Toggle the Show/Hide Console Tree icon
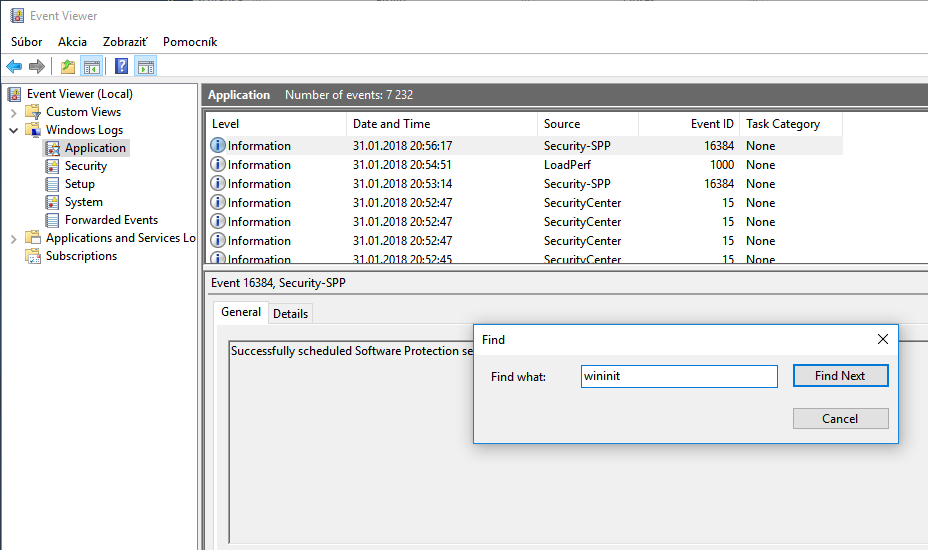The width and height of the screenshot is (928, 550). pyautogui.click(x=92, y=67)
